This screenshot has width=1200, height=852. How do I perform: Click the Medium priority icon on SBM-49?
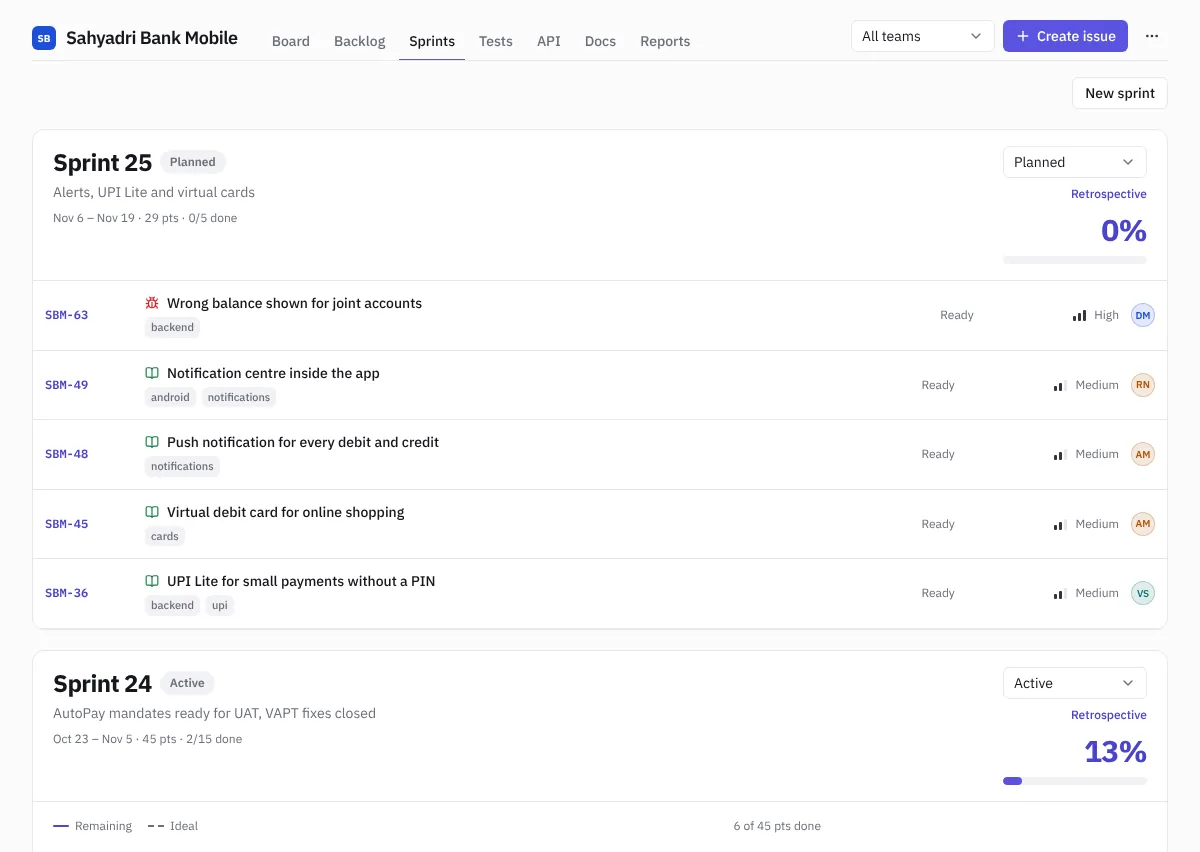tap(1060, 385)
